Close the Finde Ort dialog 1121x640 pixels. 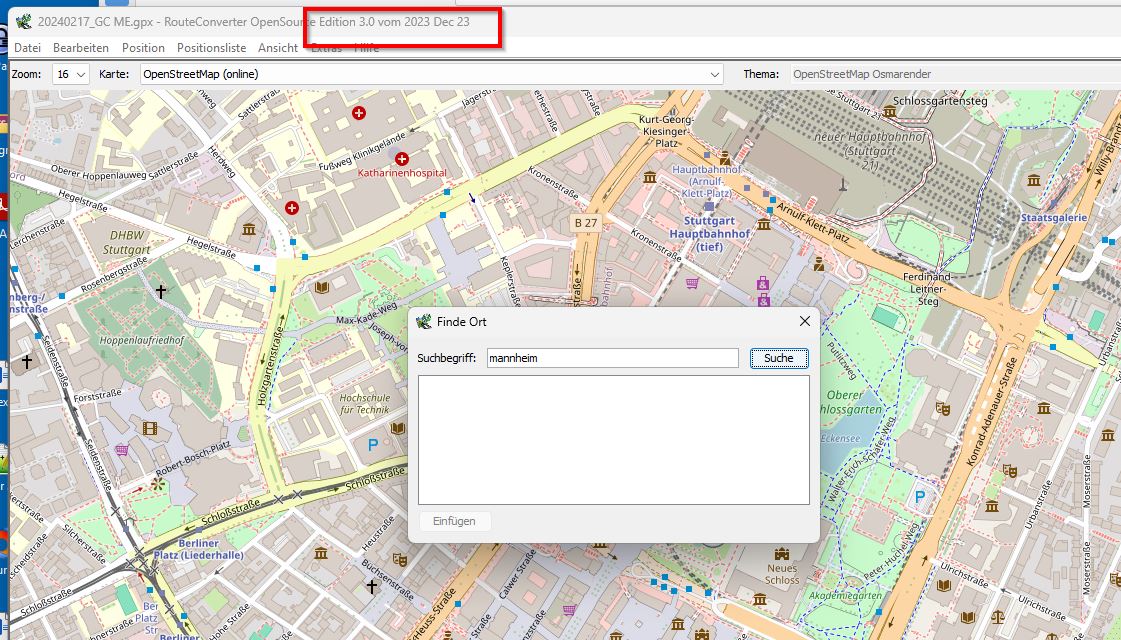click(x=804, y=321)
